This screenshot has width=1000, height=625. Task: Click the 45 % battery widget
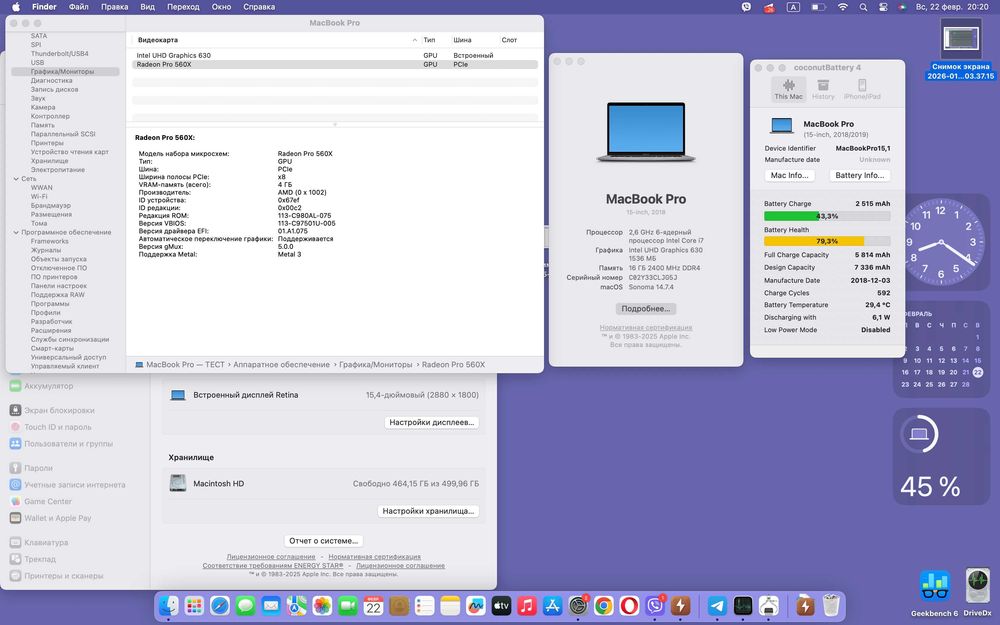point(941,457)
